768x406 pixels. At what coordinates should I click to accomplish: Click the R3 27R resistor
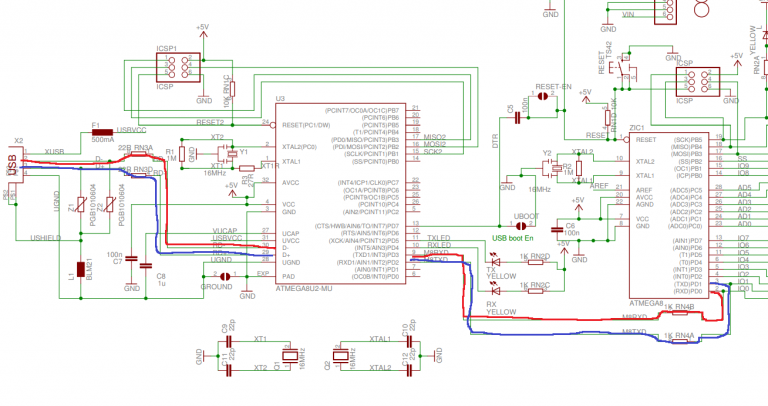click(x=246, y=168)
